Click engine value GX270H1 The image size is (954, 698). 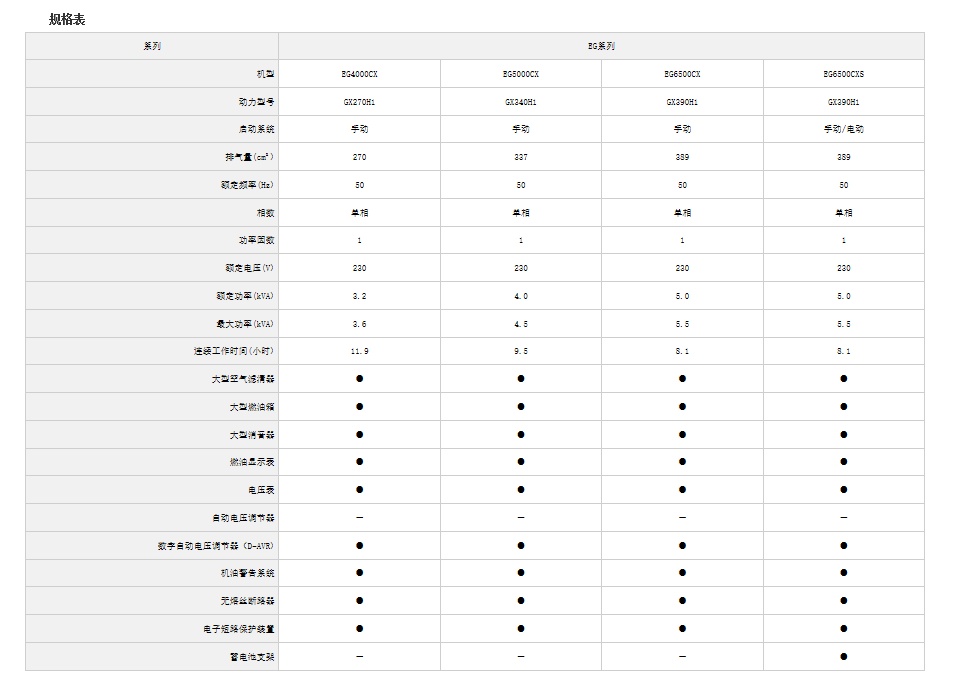point(360,102)
